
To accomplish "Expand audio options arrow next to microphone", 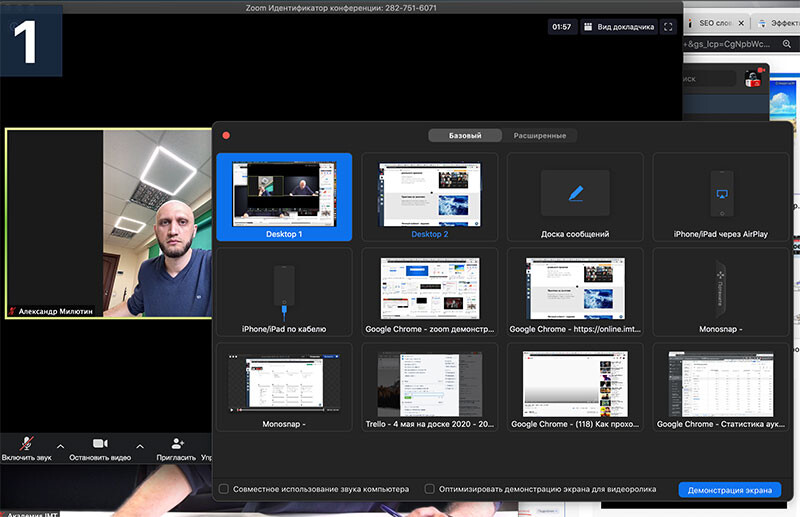I will pyautogui.click(x=60, y=447).
